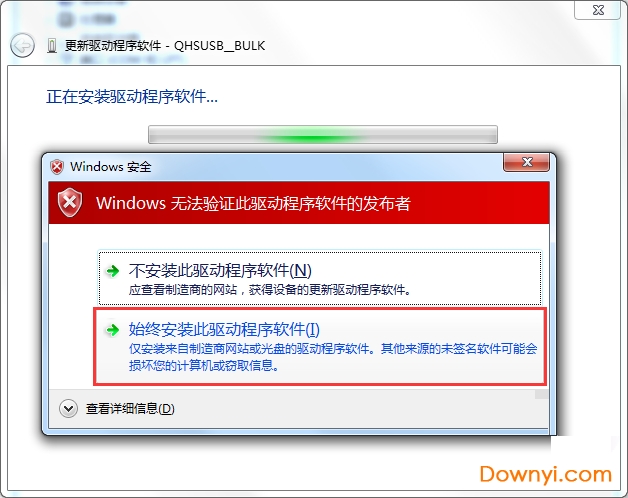Click green arrow next to 不安装此驱动程序软件
This screenshot has height=498, width=628.
[113, 271]
